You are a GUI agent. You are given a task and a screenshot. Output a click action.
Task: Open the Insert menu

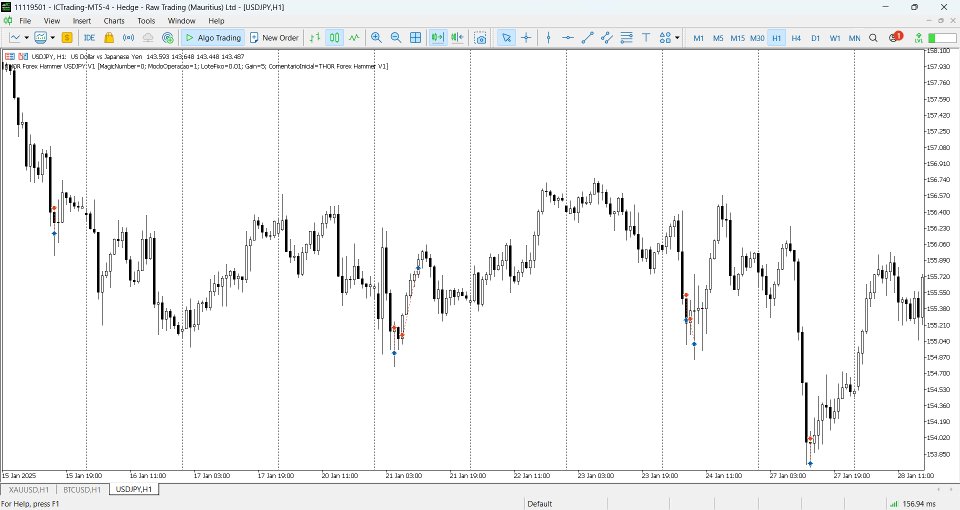(x=81, y=21)
